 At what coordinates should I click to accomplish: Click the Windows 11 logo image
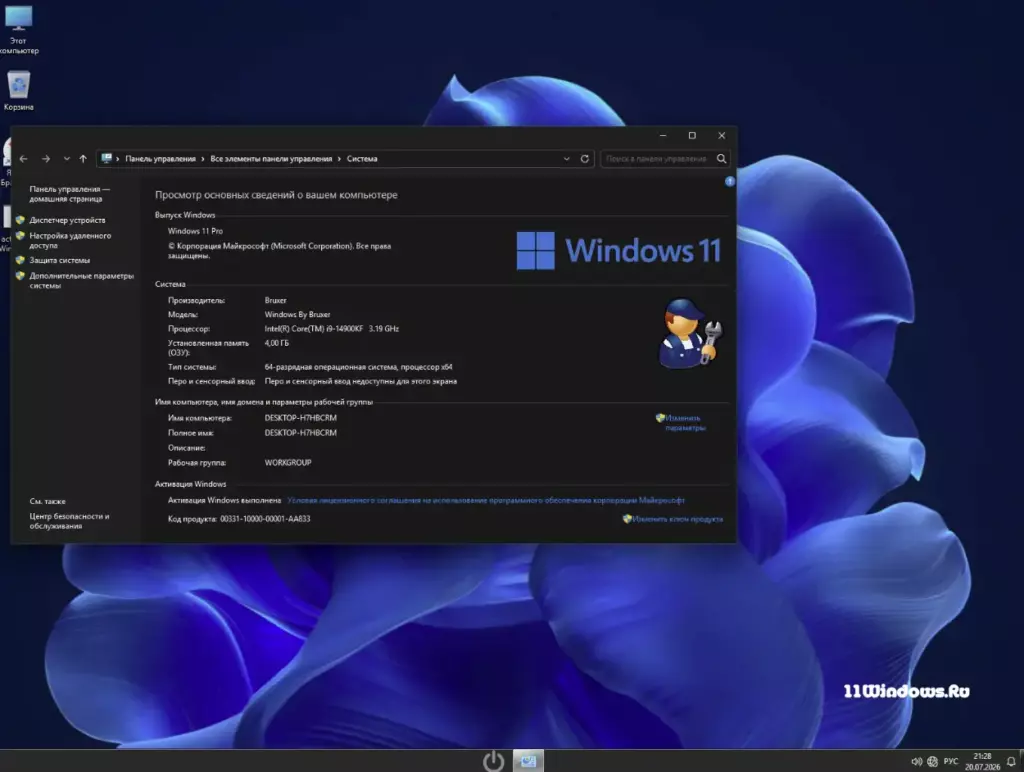(618, 251)
